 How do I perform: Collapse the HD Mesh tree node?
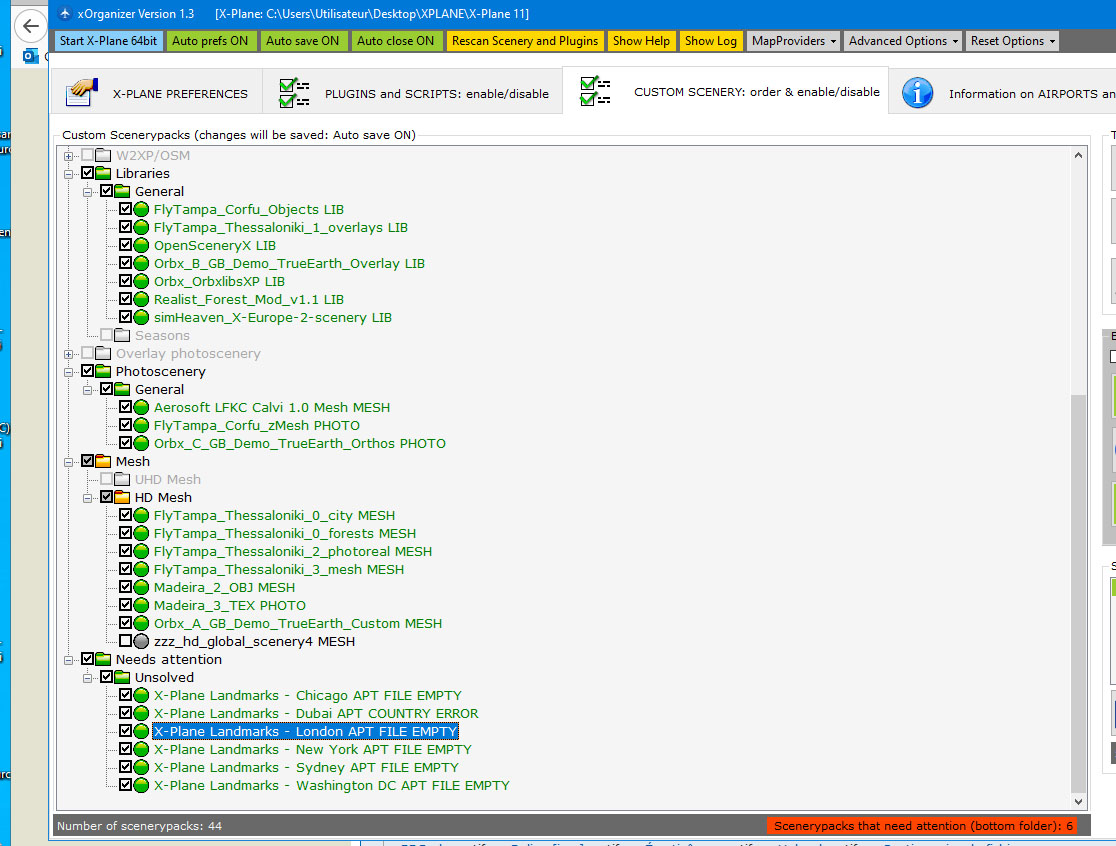pos(88,498)
